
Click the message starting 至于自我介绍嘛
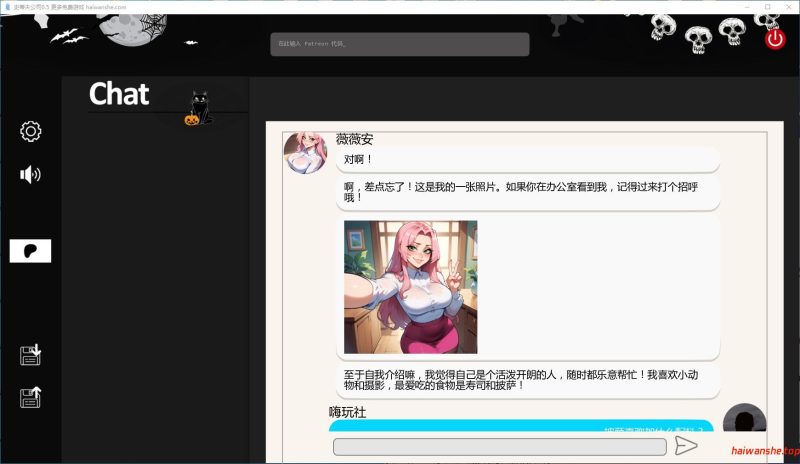tap(528, 380)
